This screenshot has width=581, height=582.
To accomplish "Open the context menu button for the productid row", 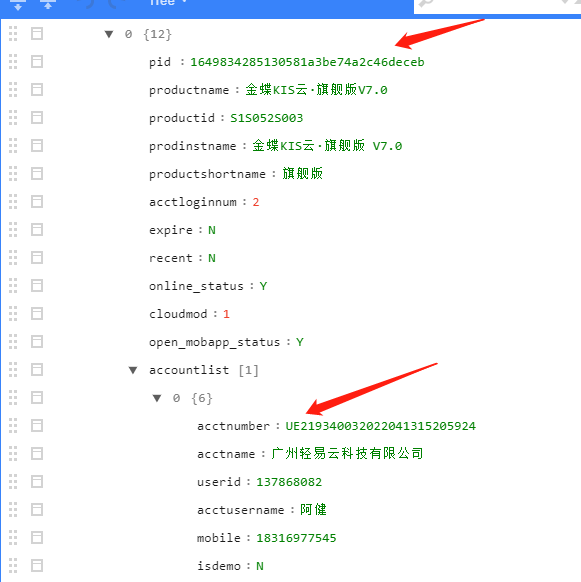I will 37,118.
